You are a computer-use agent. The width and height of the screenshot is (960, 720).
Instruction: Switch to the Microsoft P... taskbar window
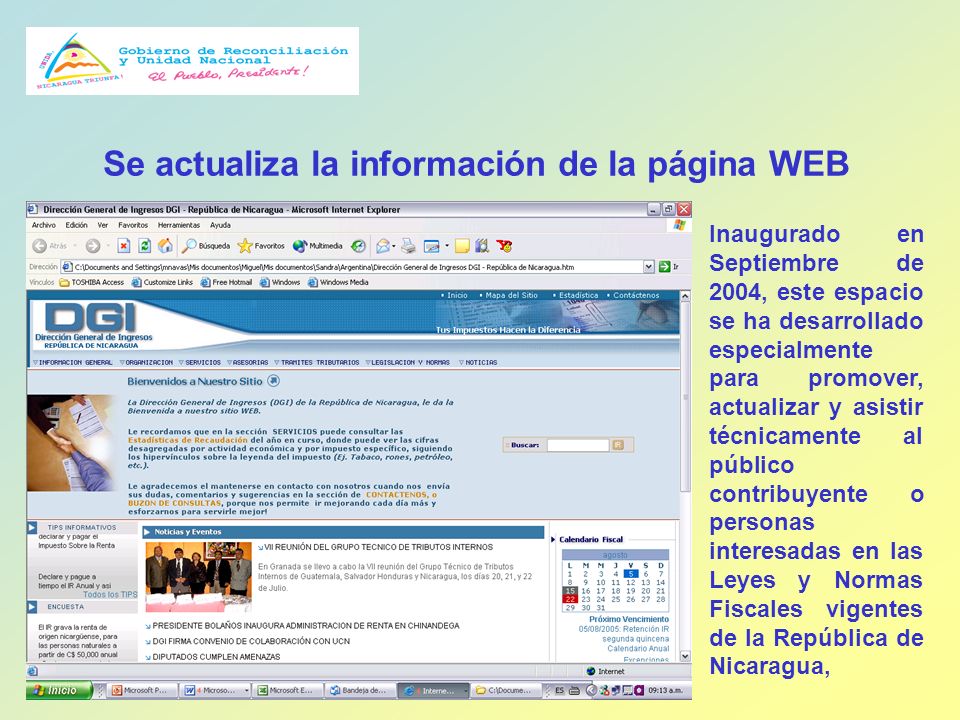pyautogui.click(x=142, y=691)
